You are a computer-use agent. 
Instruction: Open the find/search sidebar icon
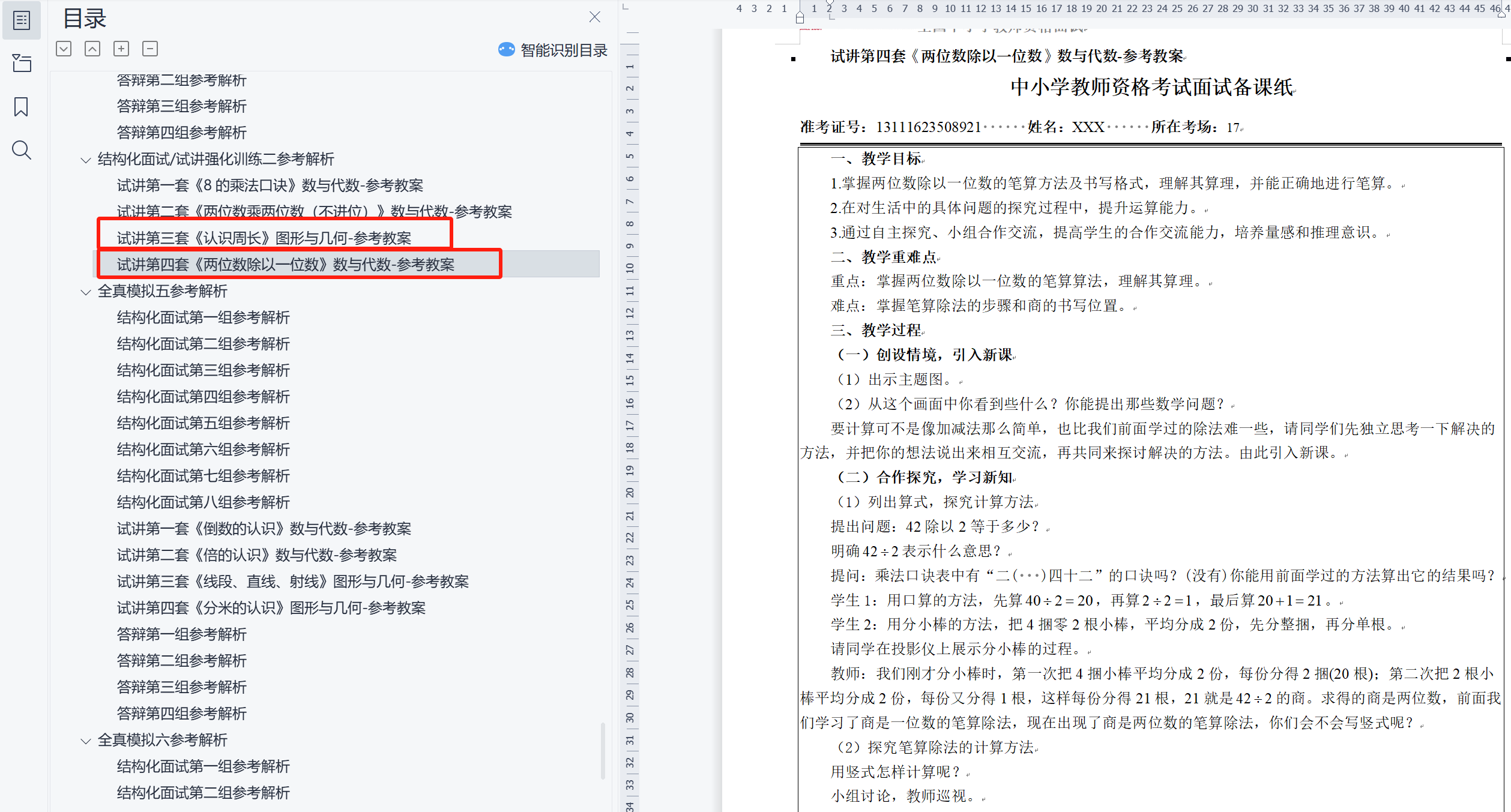click(22, 150)
